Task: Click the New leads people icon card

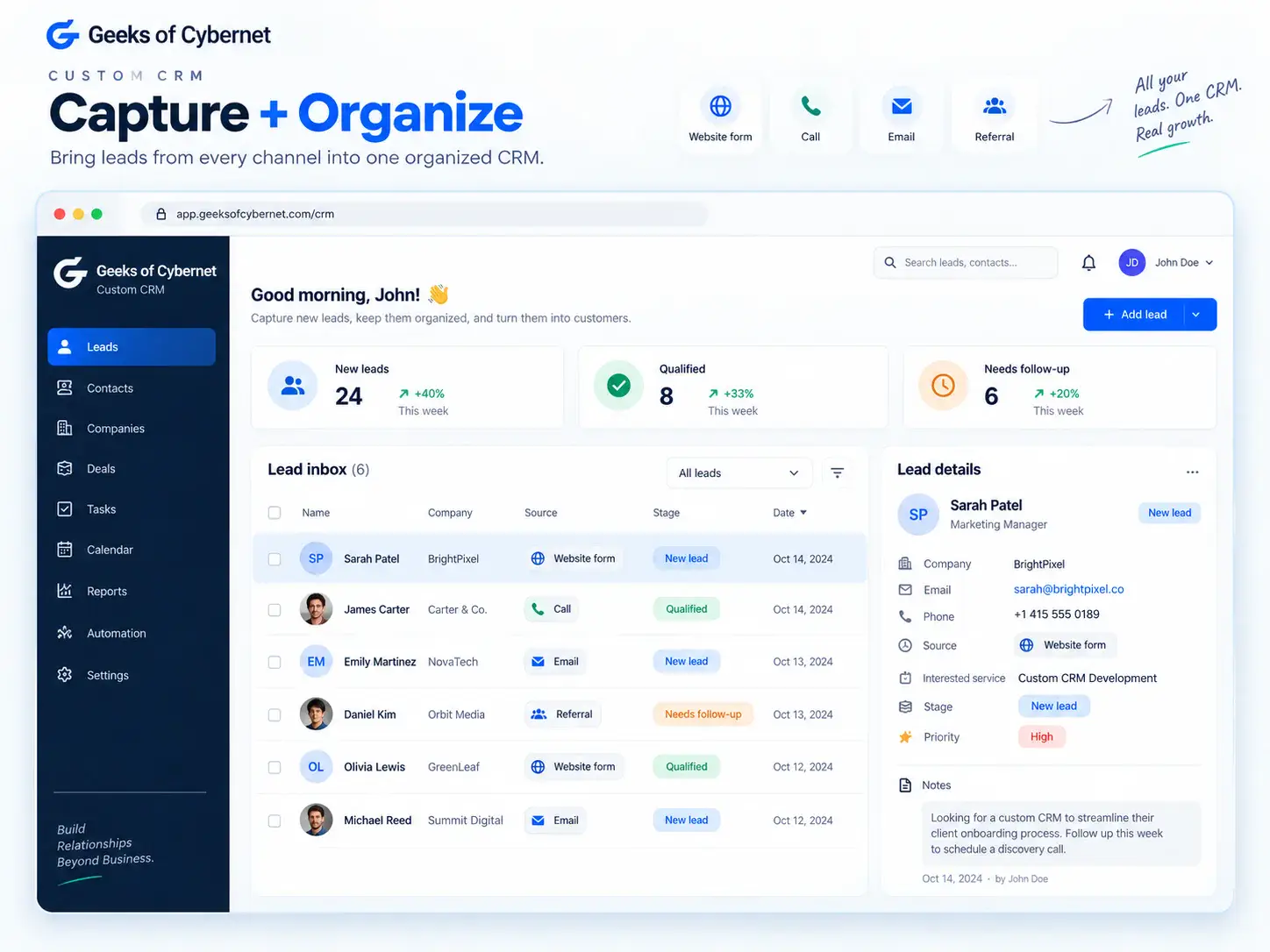Action: [x=293, y=386]
